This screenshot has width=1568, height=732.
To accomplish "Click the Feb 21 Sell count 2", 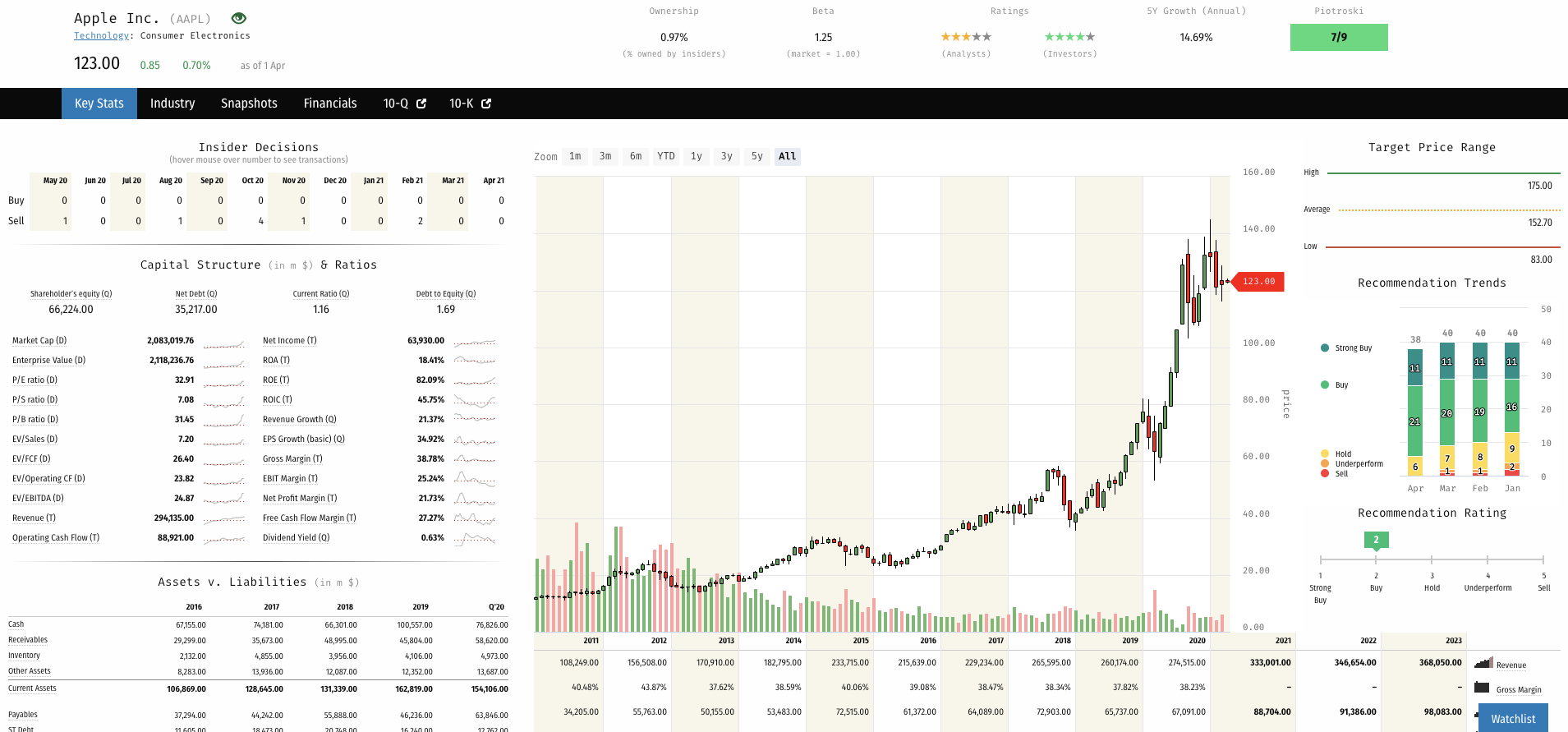I will 421,221.
